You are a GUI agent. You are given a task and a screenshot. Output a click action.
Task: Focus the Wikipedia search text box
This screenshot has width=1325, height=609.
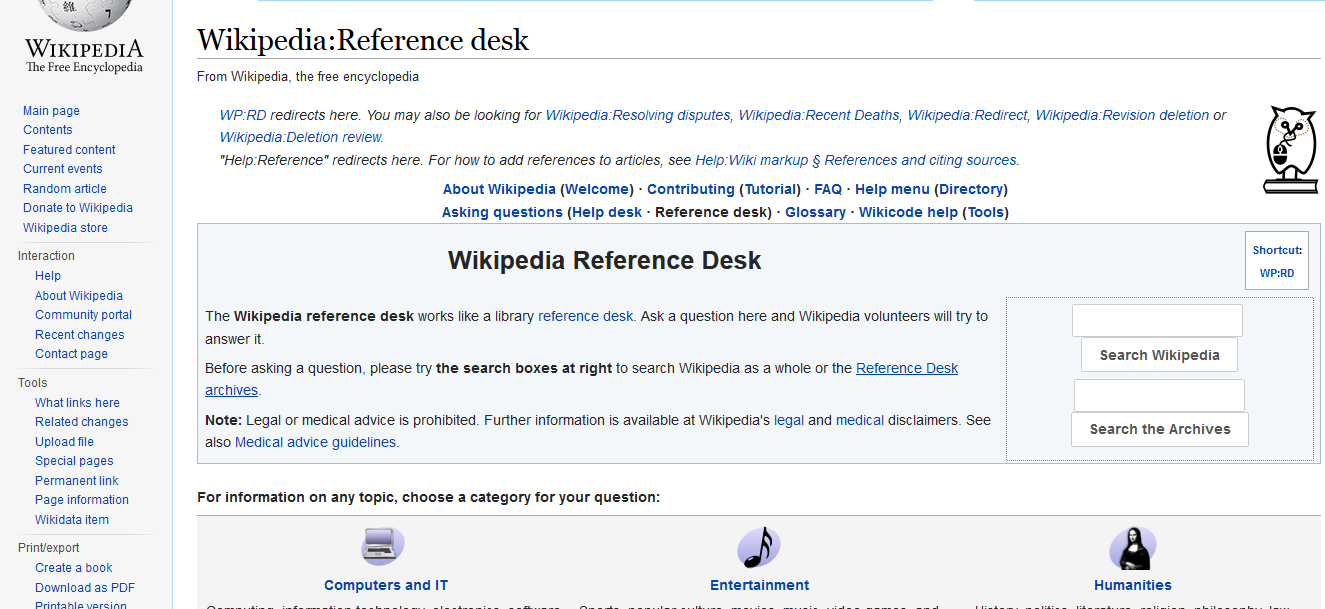1157,321
